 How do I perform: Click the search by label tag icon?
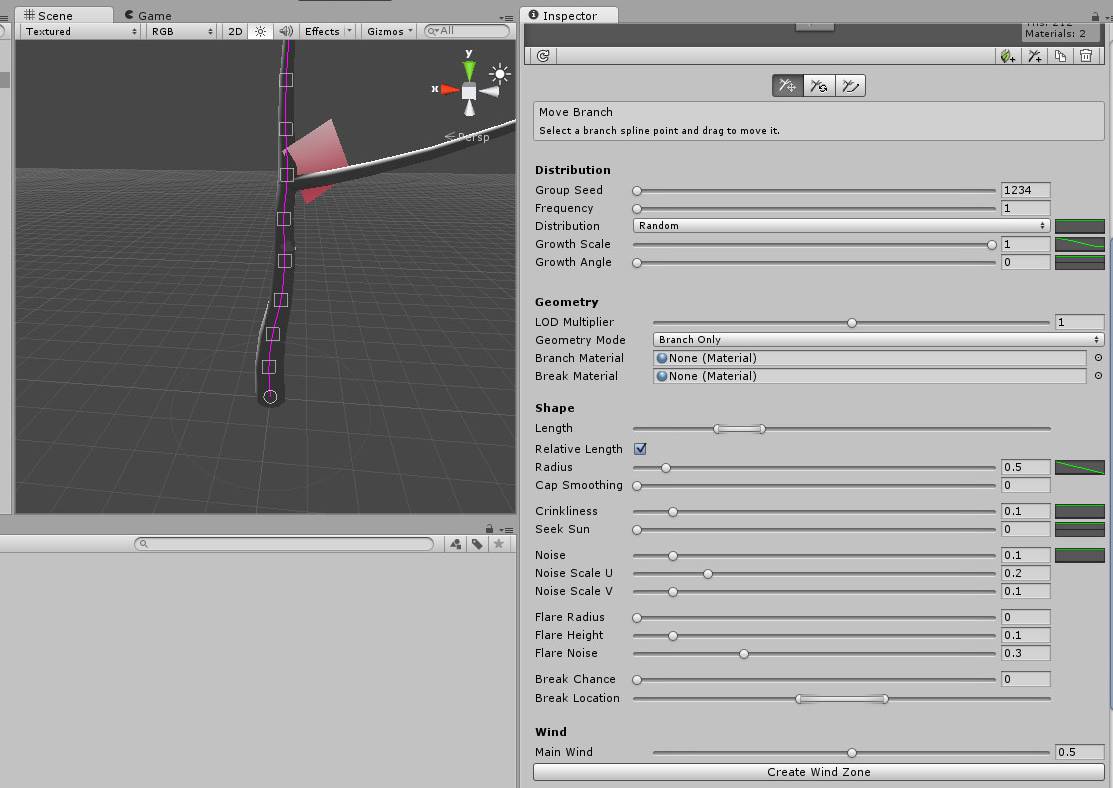point(477,544)
